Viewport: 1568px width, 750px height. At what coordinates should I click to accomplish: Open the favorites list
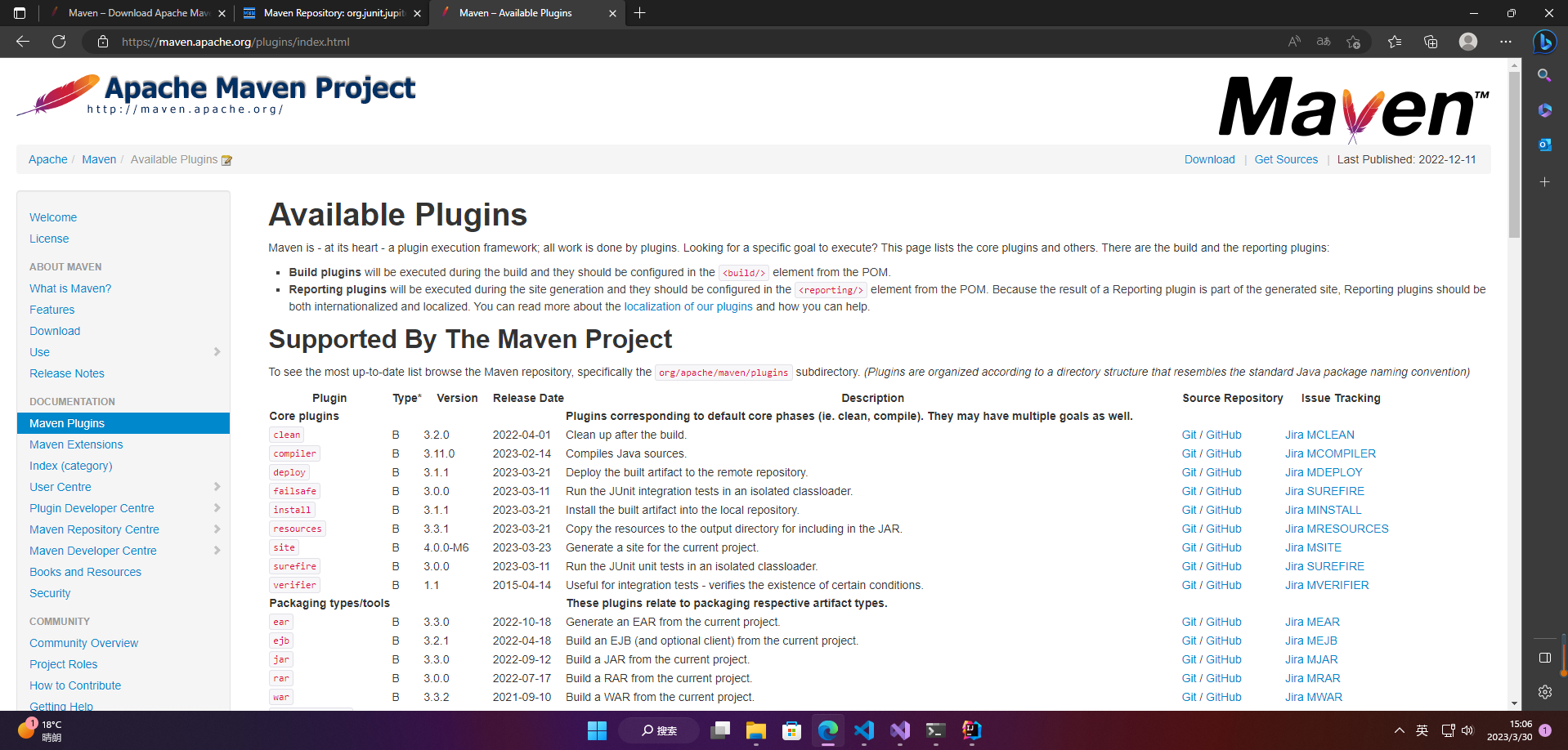(1395, 42)
